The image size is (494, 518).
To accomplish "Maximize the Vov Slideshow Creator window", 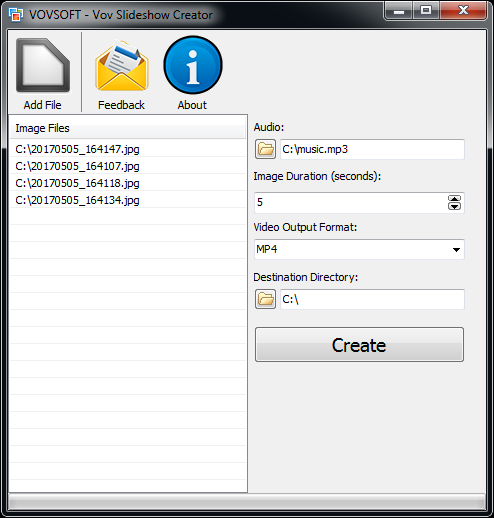I will (x=426, y=11).
